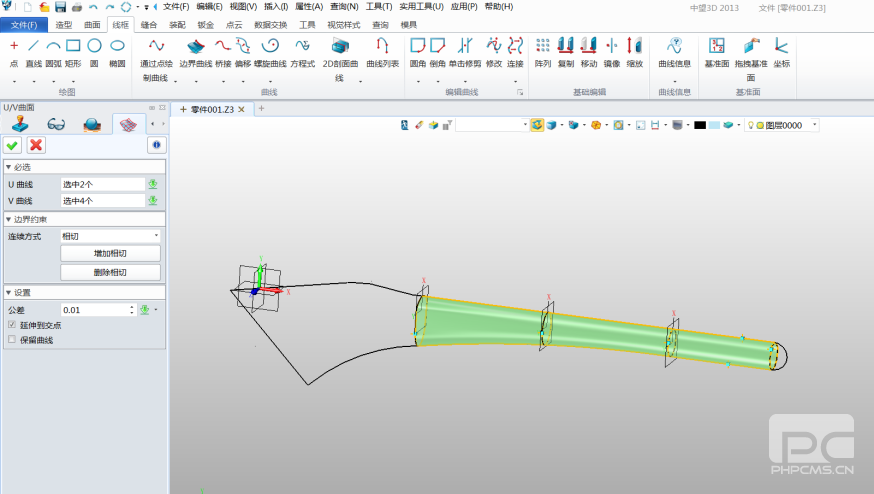
Task: Cancel with the red X button
Action: point(36,145)
